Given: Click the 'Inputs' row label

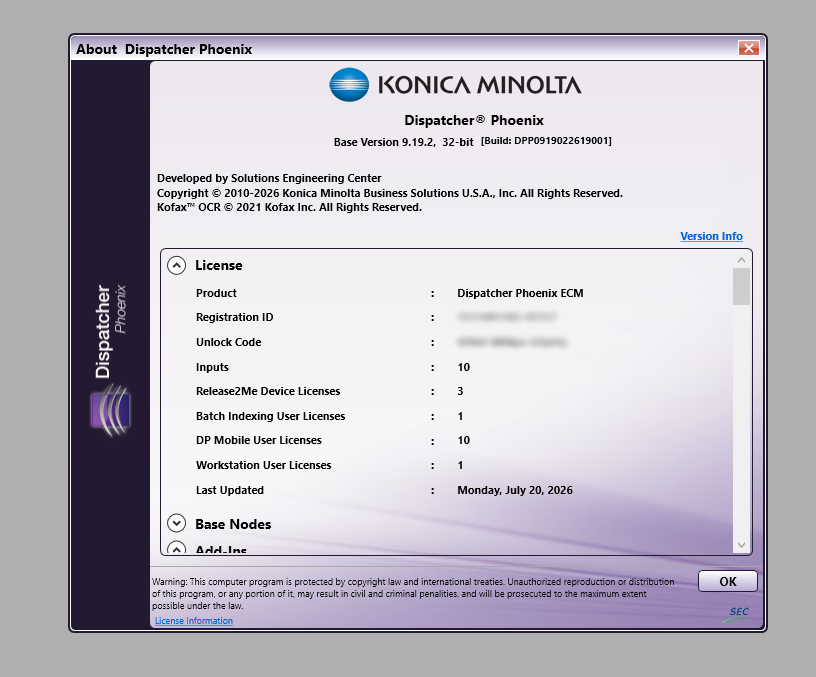Looking at the screenshot, I should (212, 367).
